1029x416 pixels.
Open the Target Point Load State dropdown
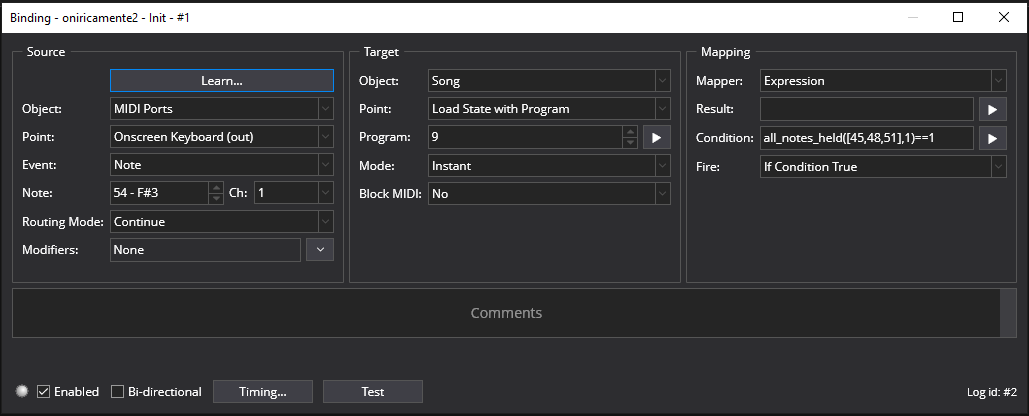tap(549, 109)
